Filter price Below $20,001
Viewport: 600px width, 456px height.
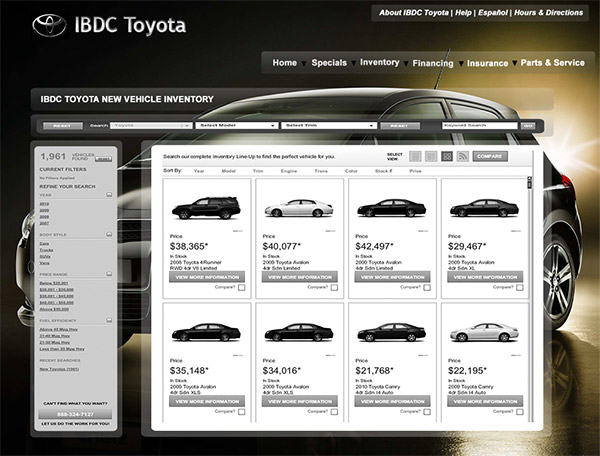54,283
